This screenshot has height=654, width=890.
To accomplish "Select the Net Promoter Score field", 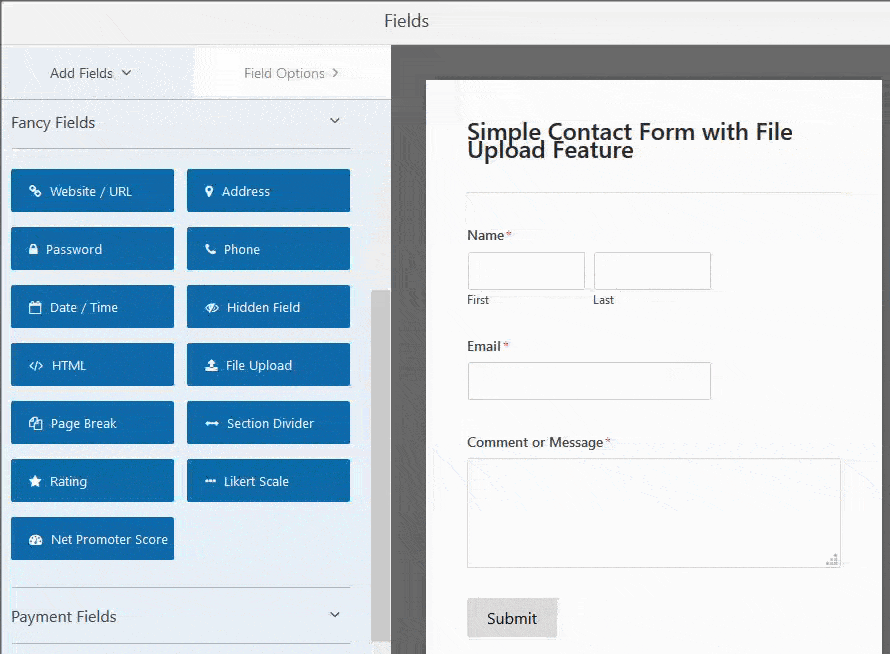I will [x=92, y=538].
